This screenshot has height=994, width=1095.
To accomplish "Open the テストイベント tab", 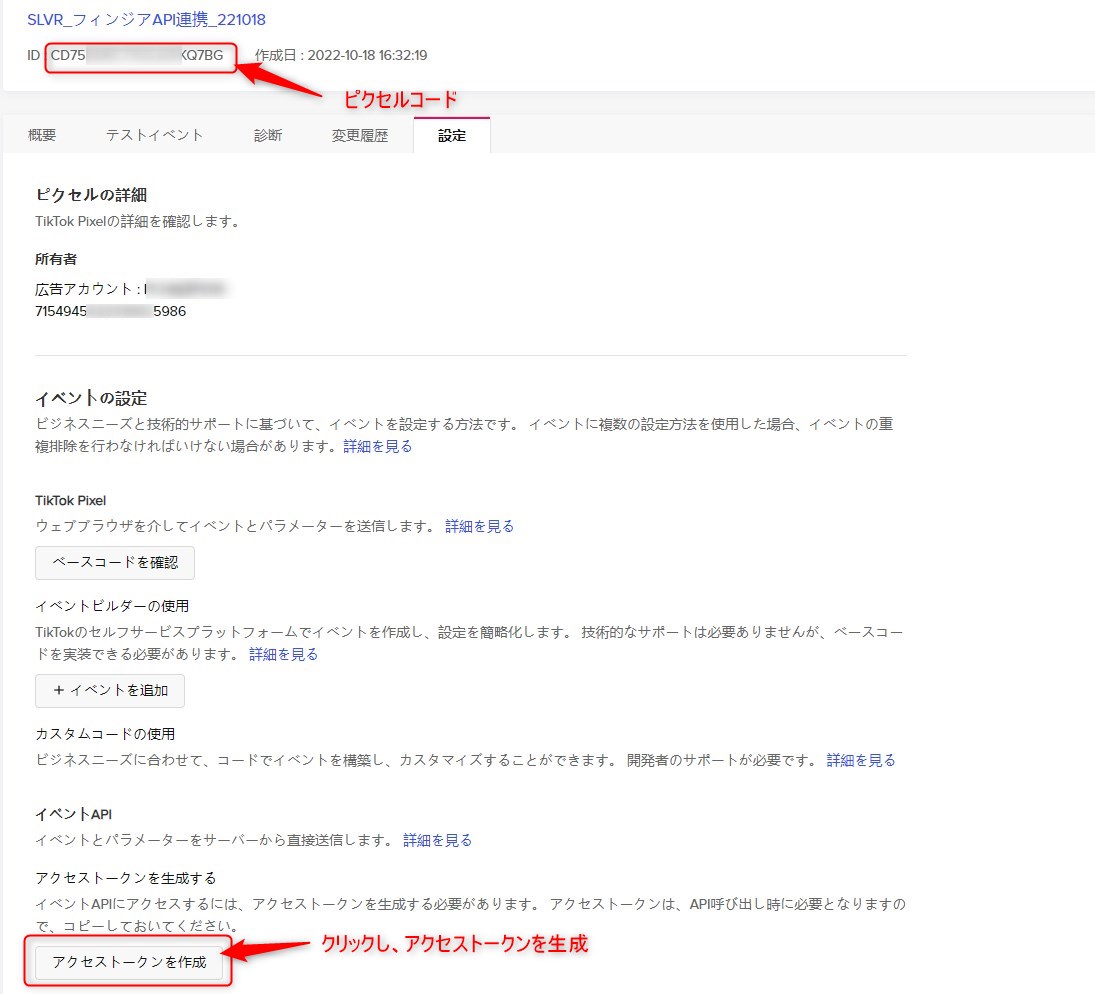I will 154,135.
